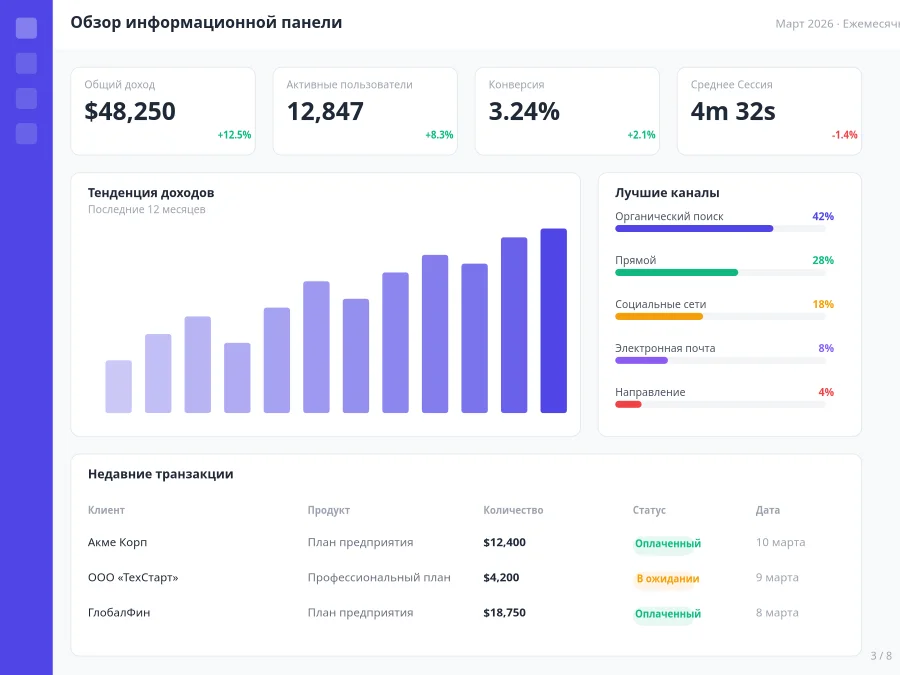This screenshot has height=675, width=900.
Task: Click the «Электронная почта» progress bar
Action: coord(720,360)
